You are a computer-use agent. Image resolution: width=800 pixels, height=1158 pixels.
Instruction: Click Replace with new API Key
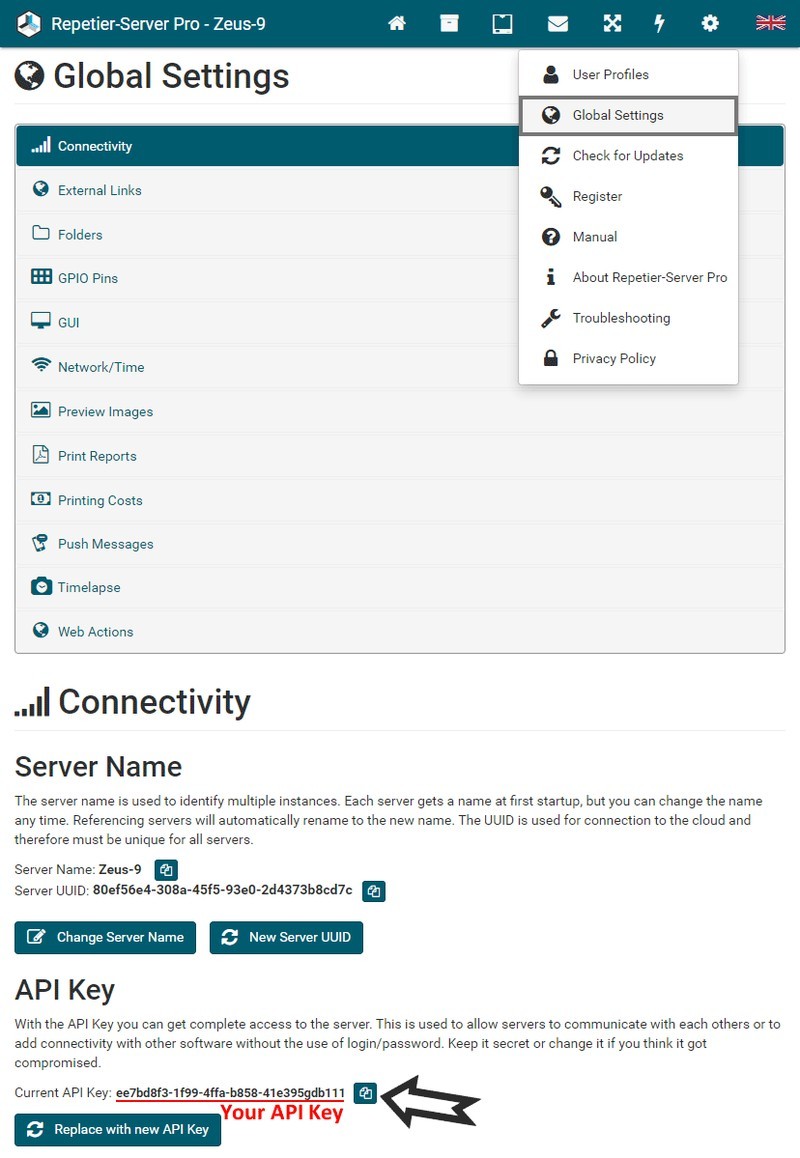point(117,1129)
